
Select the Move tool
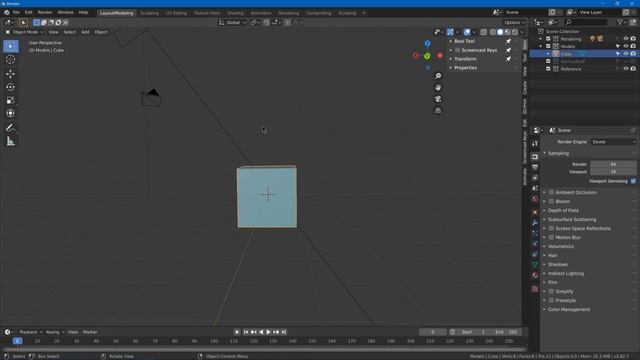click(11, 73)
